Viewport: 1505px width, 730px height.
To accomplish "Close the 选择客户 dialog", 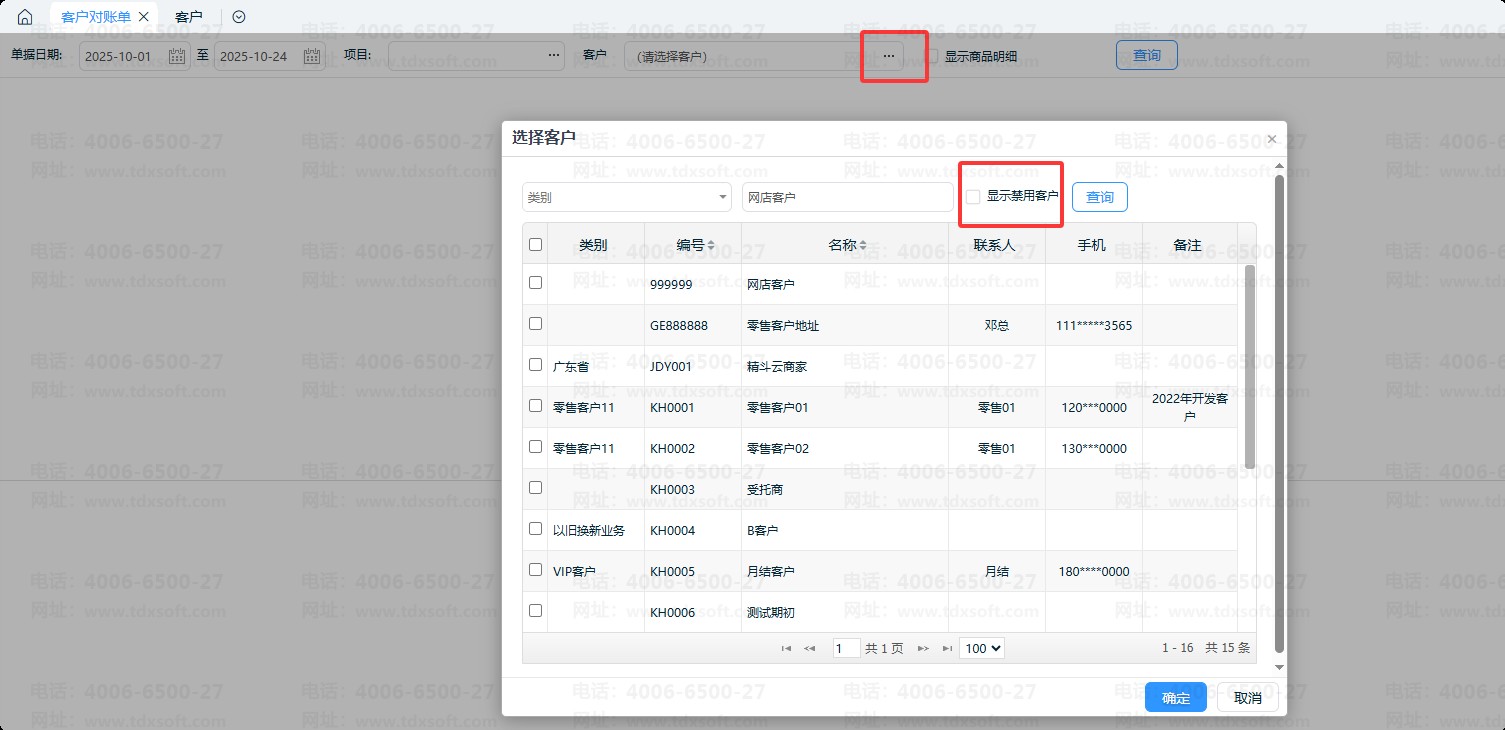I will click(1271, 139).
